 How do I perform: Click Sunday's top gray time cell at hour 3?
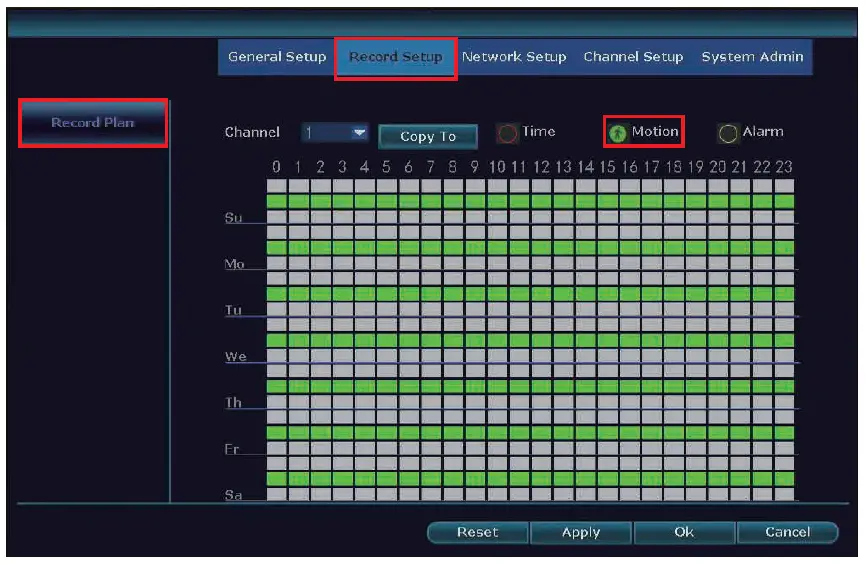coord(343,186)
